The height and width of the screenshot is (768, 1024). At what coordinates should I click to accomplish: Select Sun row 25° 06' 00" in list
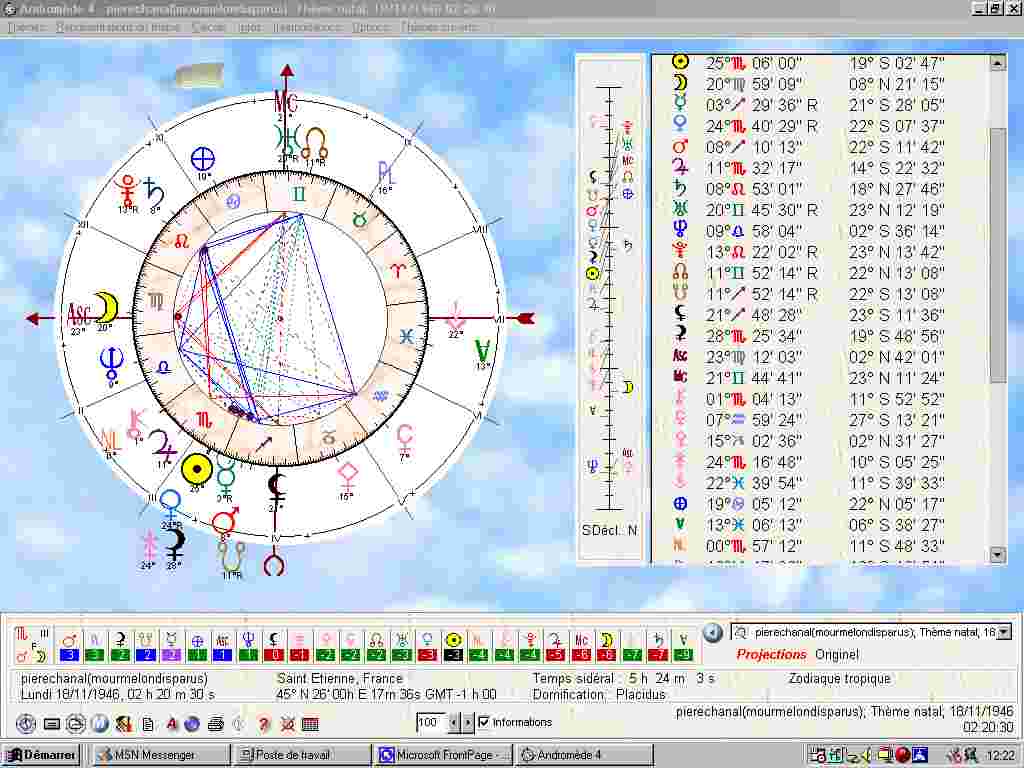click(x=821, y=63)
